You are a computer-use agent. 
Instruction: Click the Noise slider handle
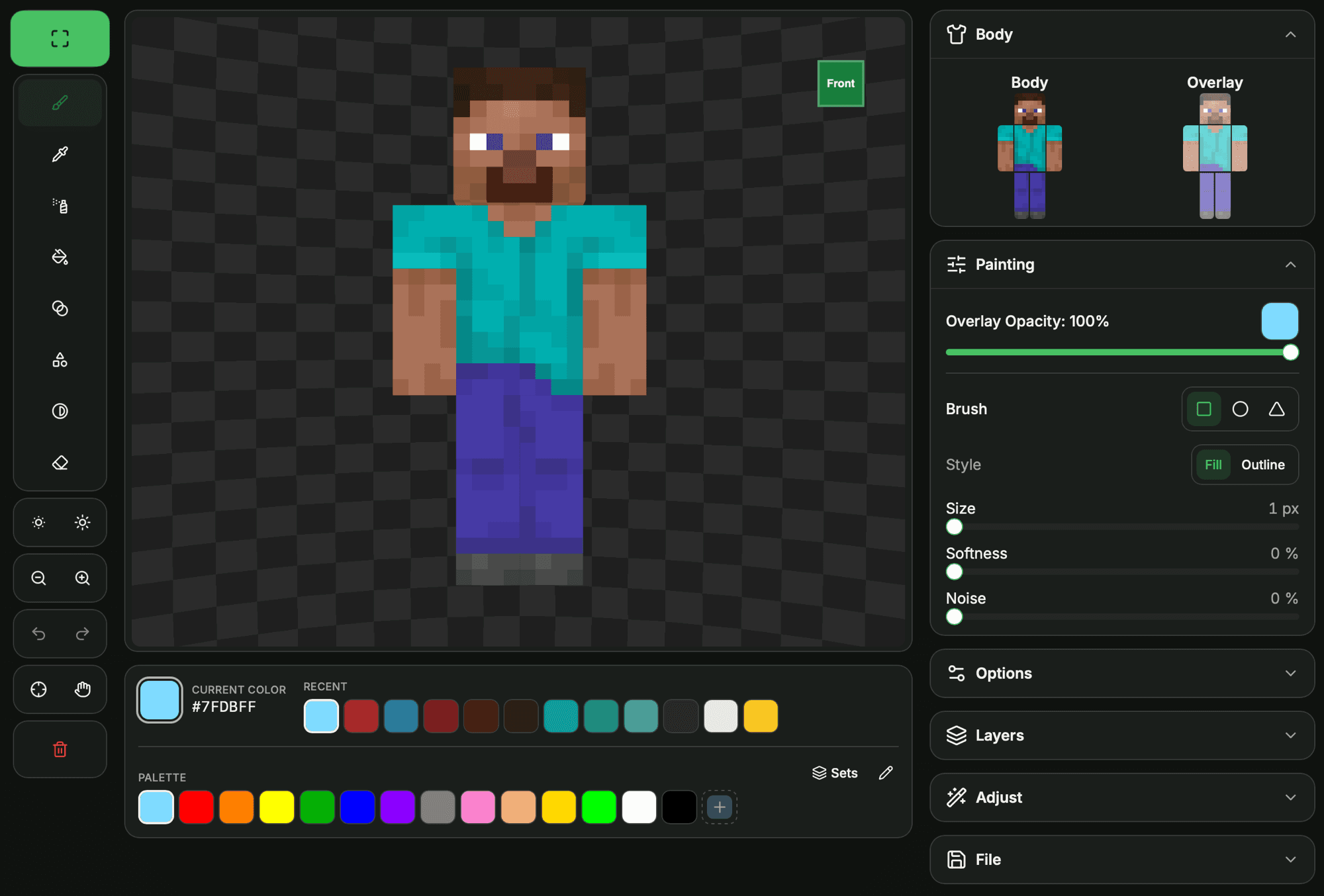954,617
